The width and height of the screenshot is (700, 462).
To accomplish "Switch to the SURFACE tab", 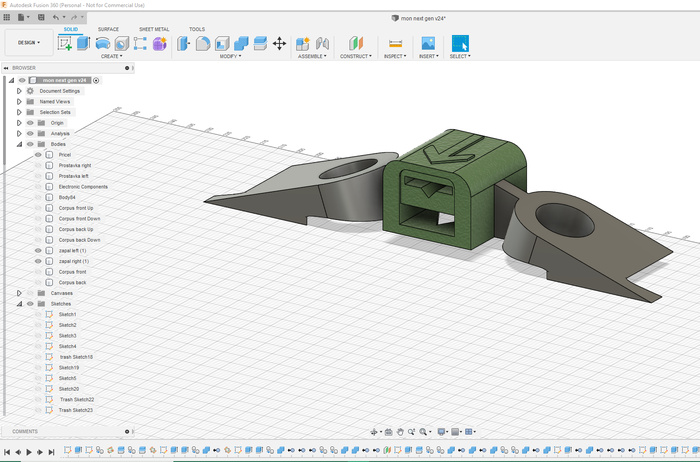I will point(108,29).
